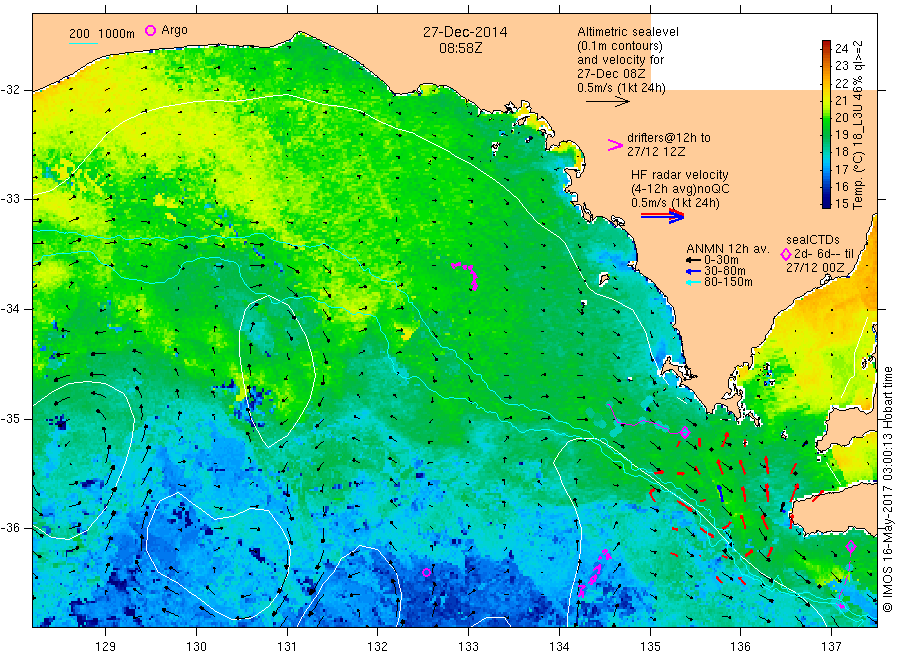
Task: Click the drifters@12h to label
Action: [669, 138]
